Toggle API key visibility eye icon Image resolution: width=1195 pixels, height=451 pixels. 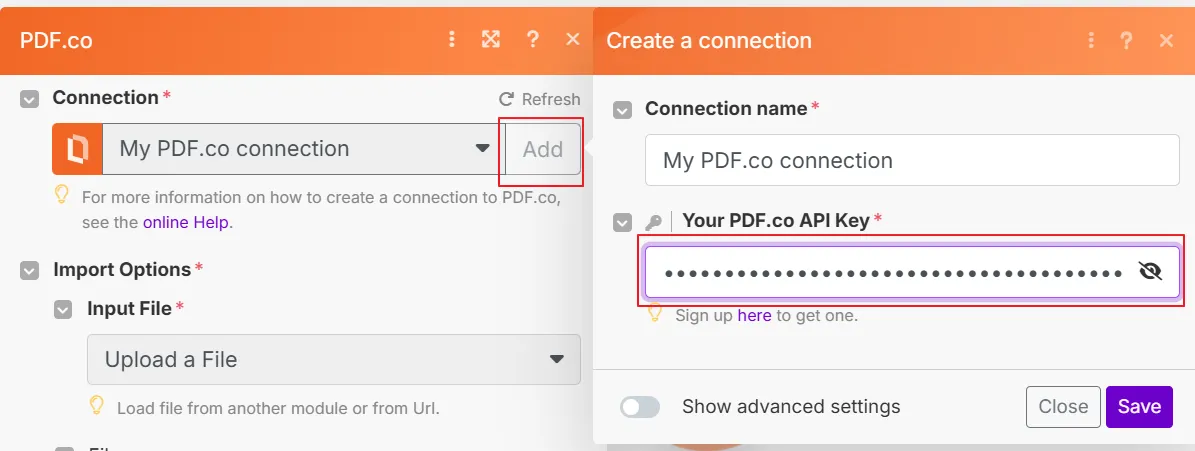click(x=1150, y=271)
